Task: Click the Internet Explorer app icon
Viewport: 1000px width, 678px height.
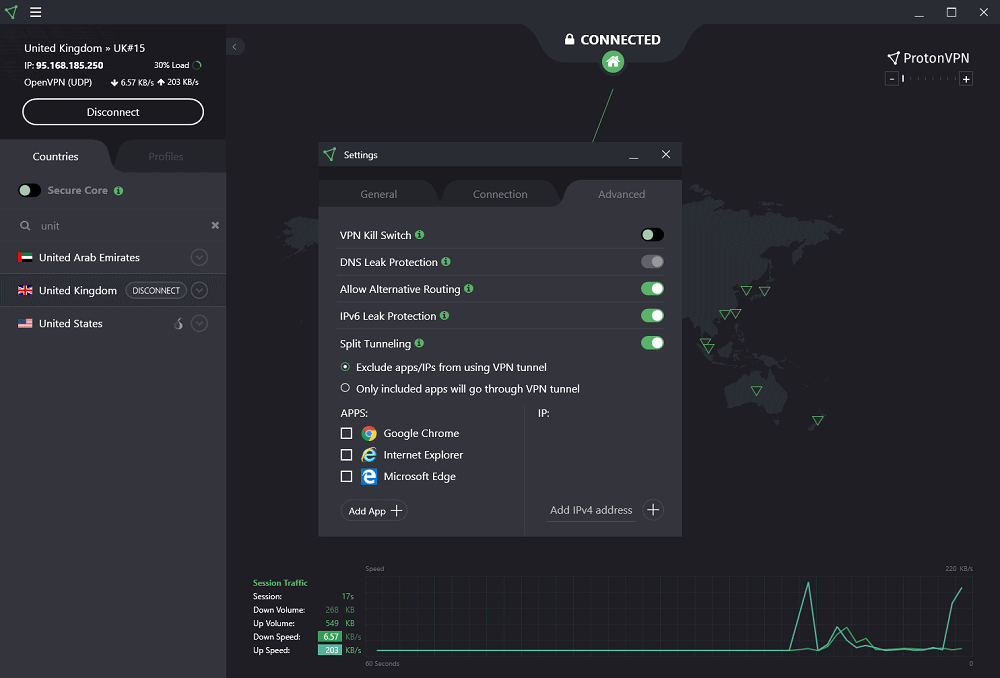Action: (369, 455)
